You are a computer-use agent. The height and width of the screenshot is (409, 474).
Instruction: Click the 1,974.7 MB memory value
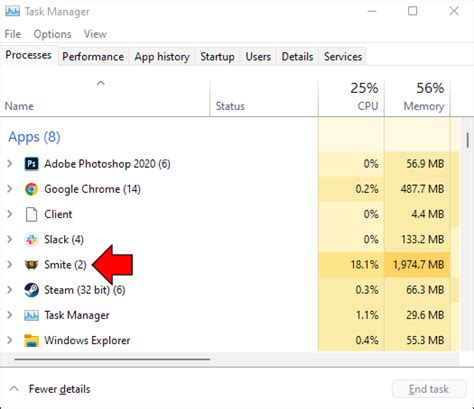tap(418, 265)
